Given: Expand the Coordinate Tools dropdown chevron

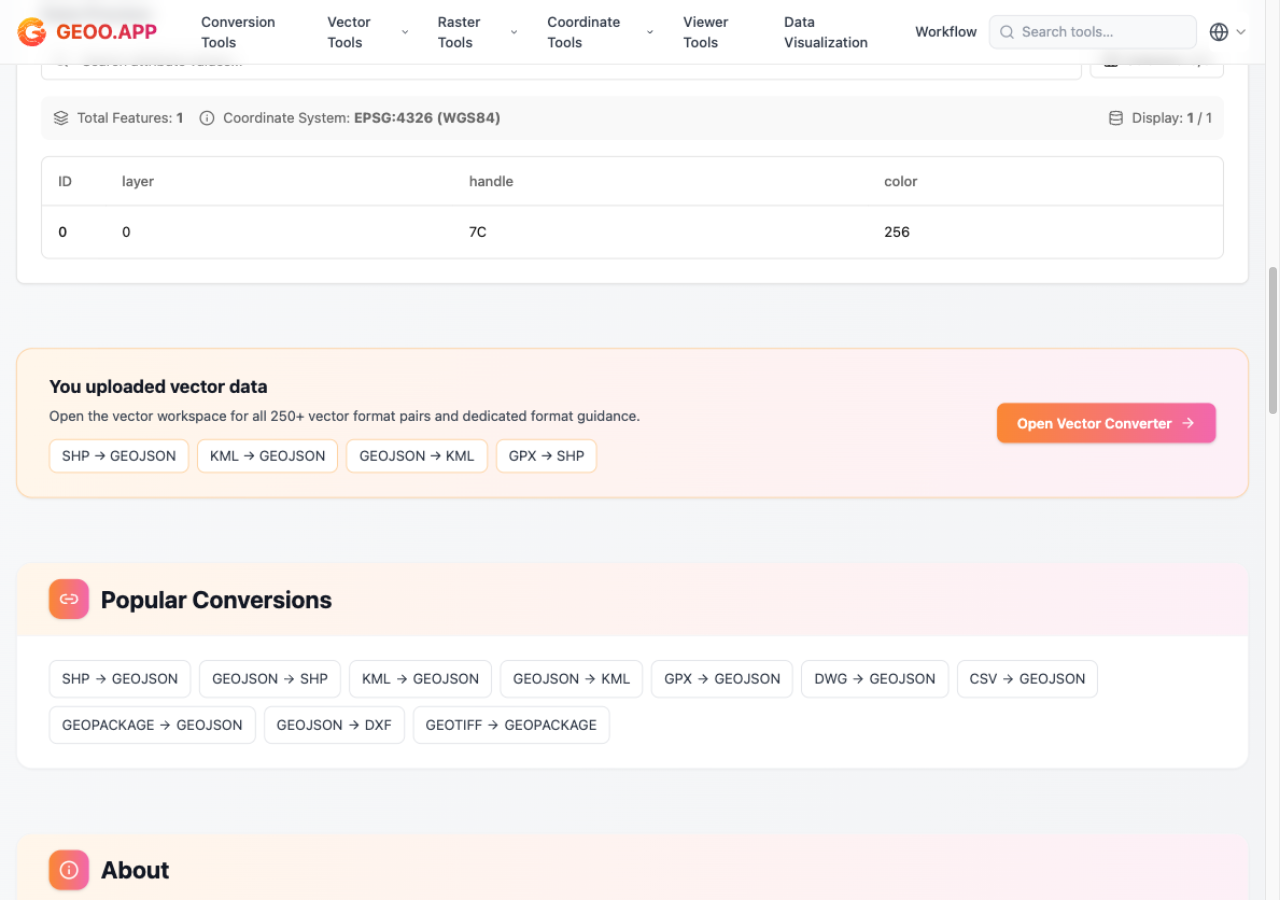Looking at the screenshot, I should coord(650,32).
